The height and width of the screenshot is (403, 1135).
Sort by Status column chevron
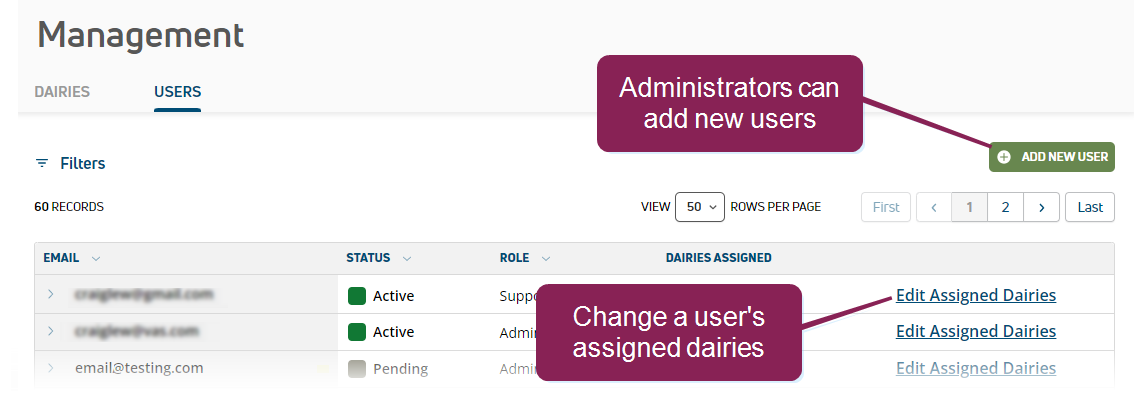coord(407,258)
